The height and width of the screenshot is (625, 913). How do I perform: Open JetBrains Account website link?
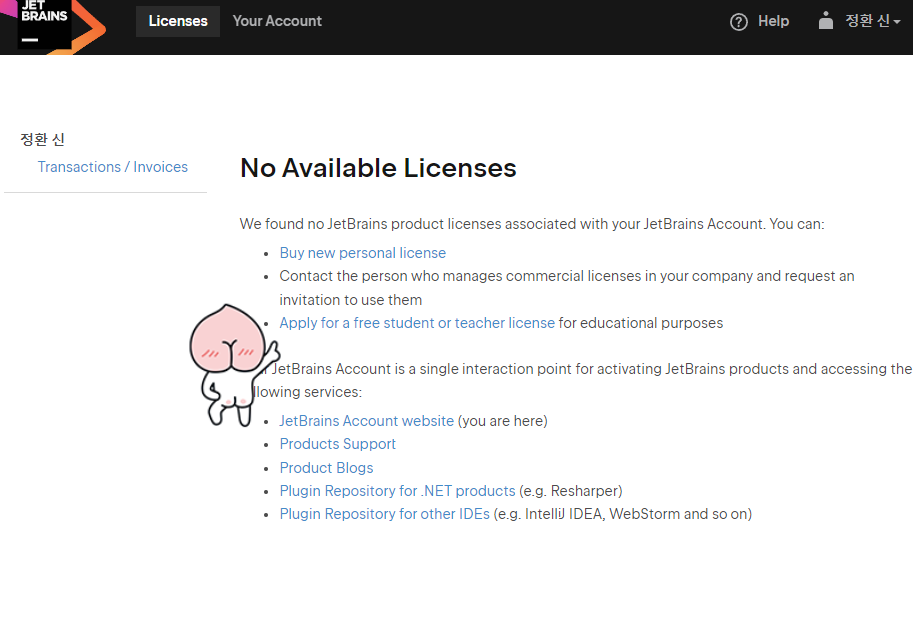click(x=367, y=421)
